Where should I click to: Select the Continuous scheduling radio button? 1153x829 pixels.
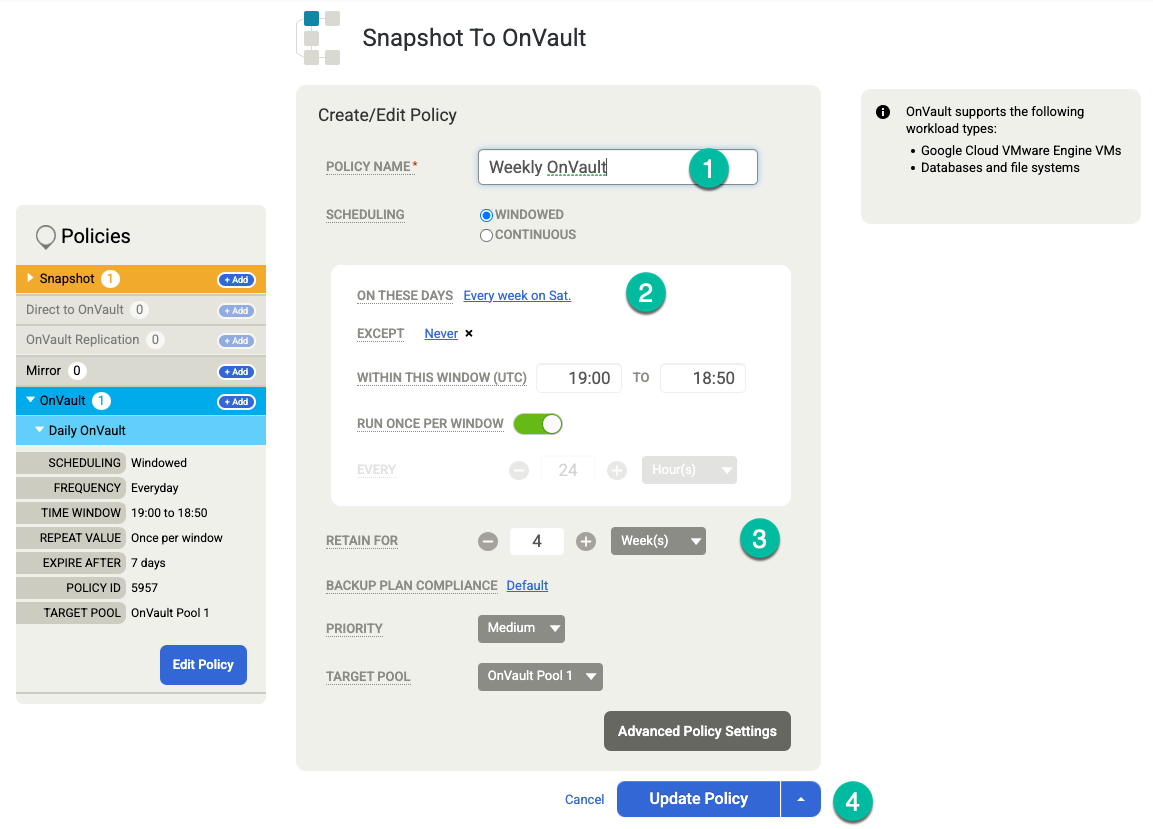tap(487, 235)
